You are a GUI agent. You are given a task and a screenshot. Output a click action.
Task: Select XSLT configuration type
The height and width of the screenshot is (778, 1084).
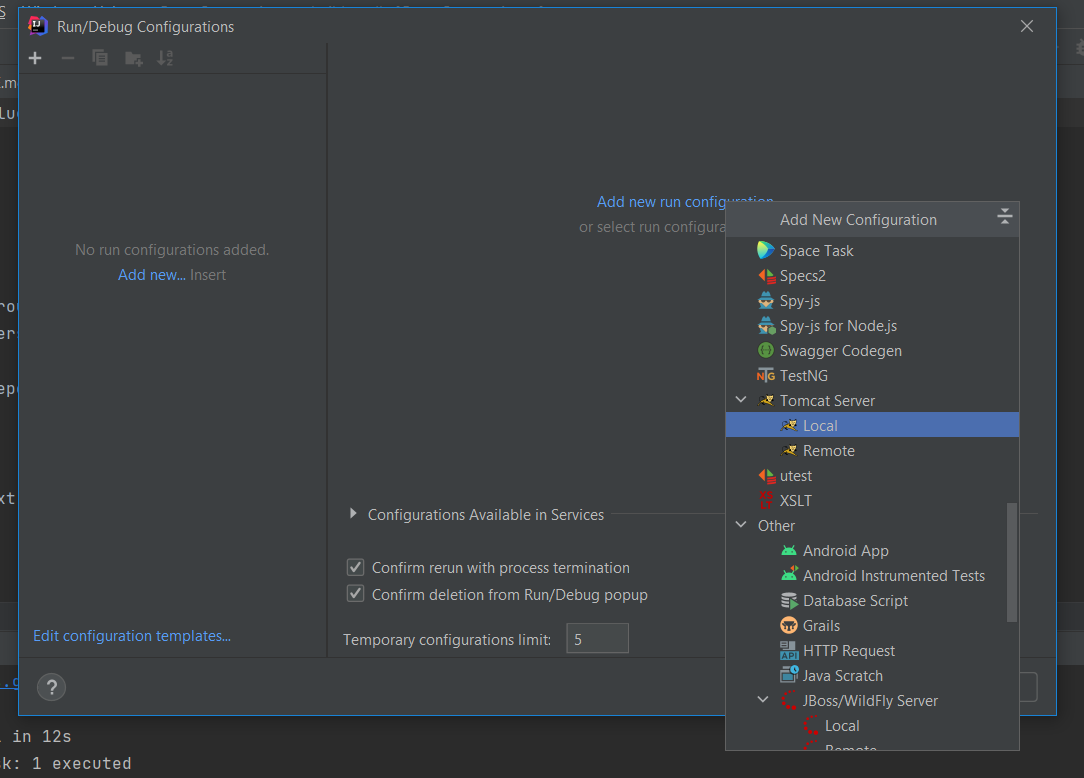[872, 500]
